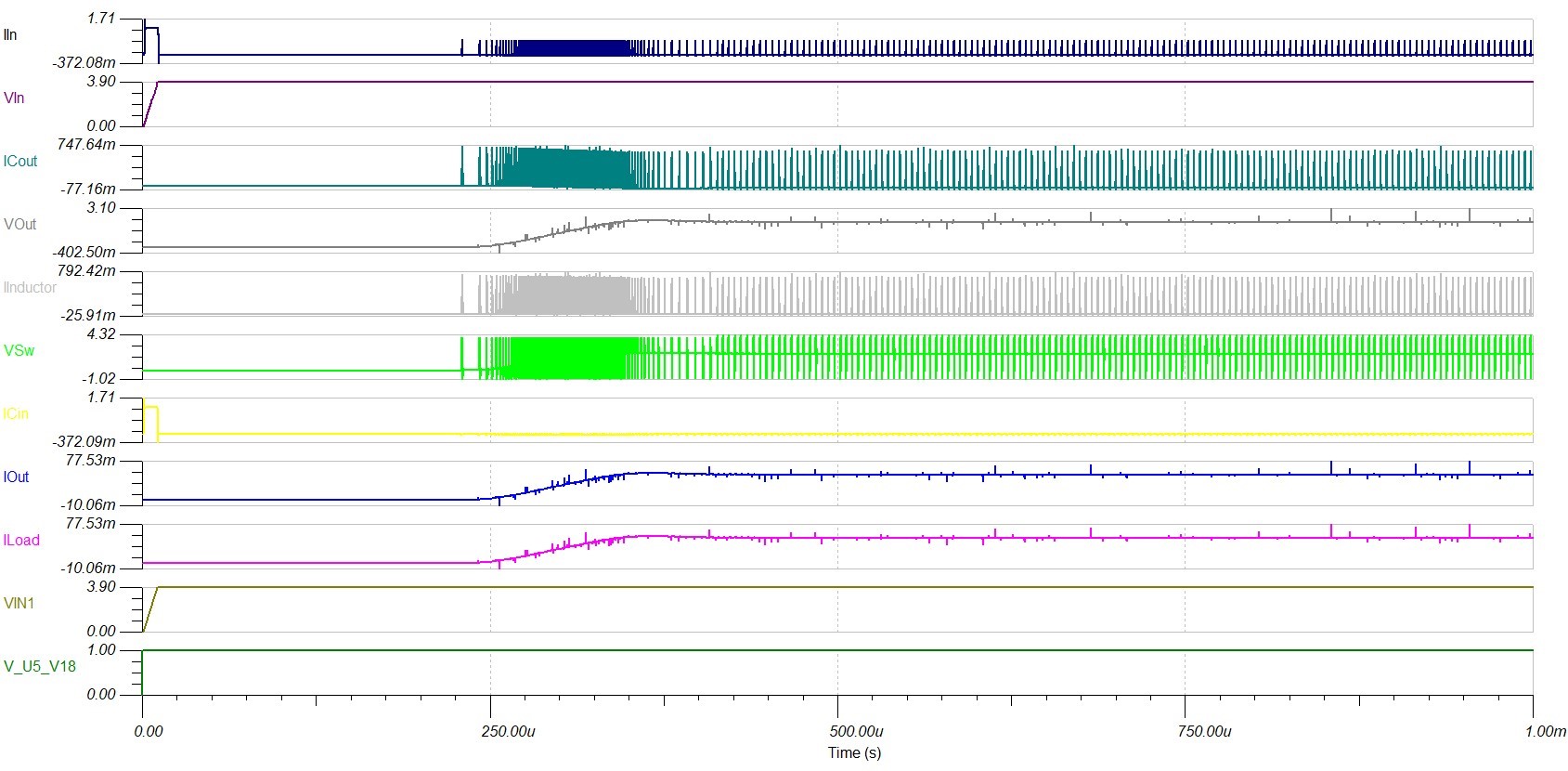Viewport: 1568px width, 771px height.
Task: Select the ICin trace label
Action: (x=16, y=414)
